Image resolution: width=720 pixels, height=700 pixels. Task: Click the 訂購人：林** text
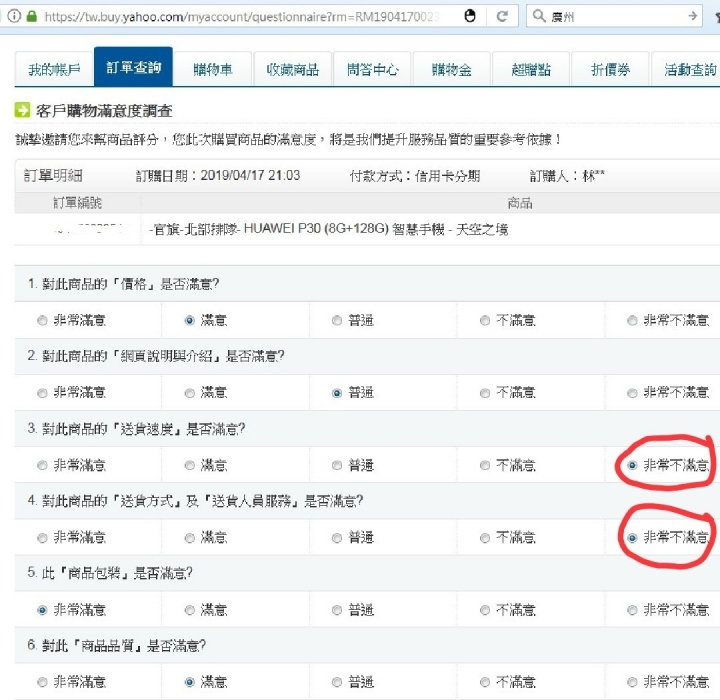(567, 176)
